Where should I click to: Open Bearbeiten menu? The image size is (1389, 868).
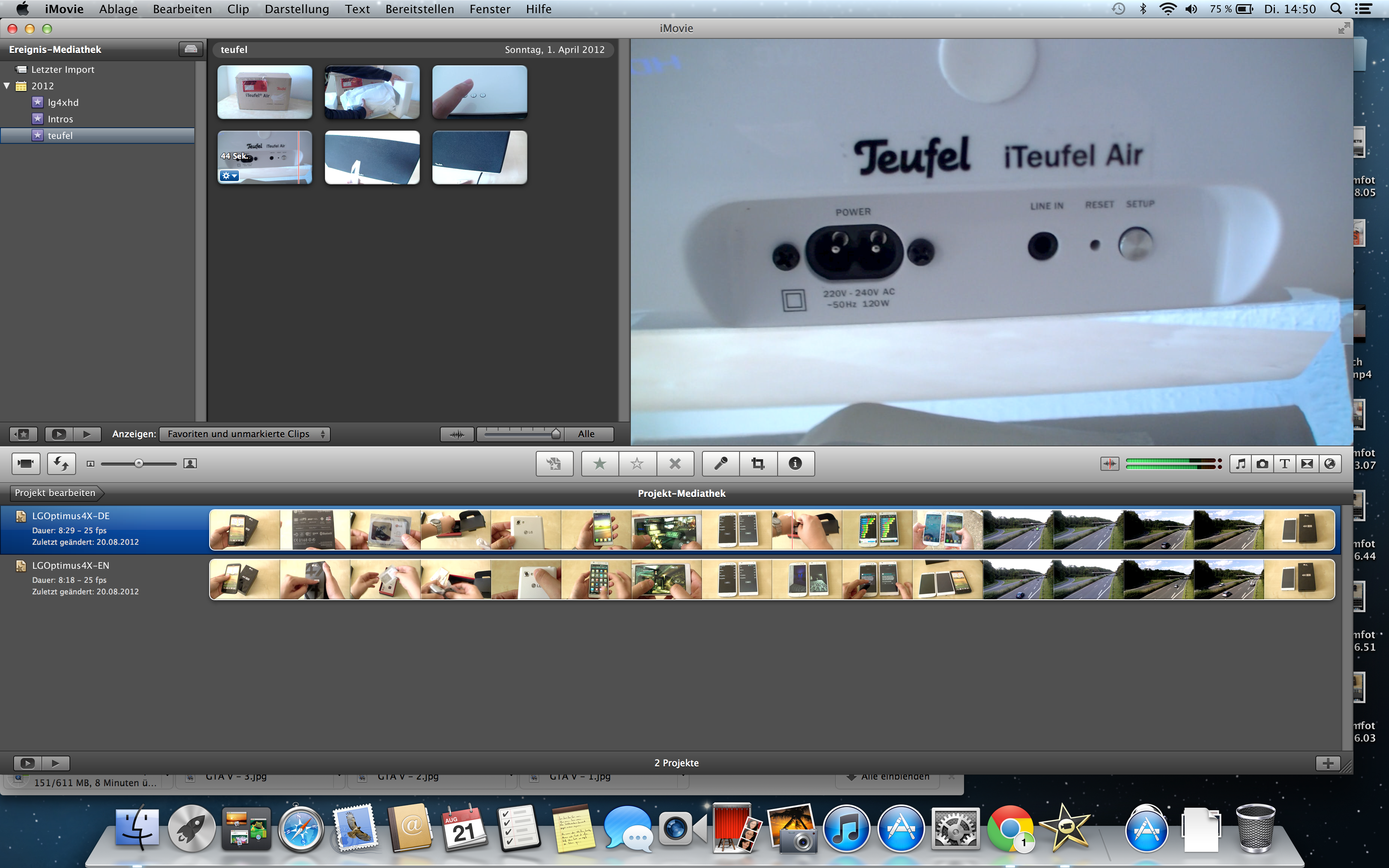click(182, 9)
